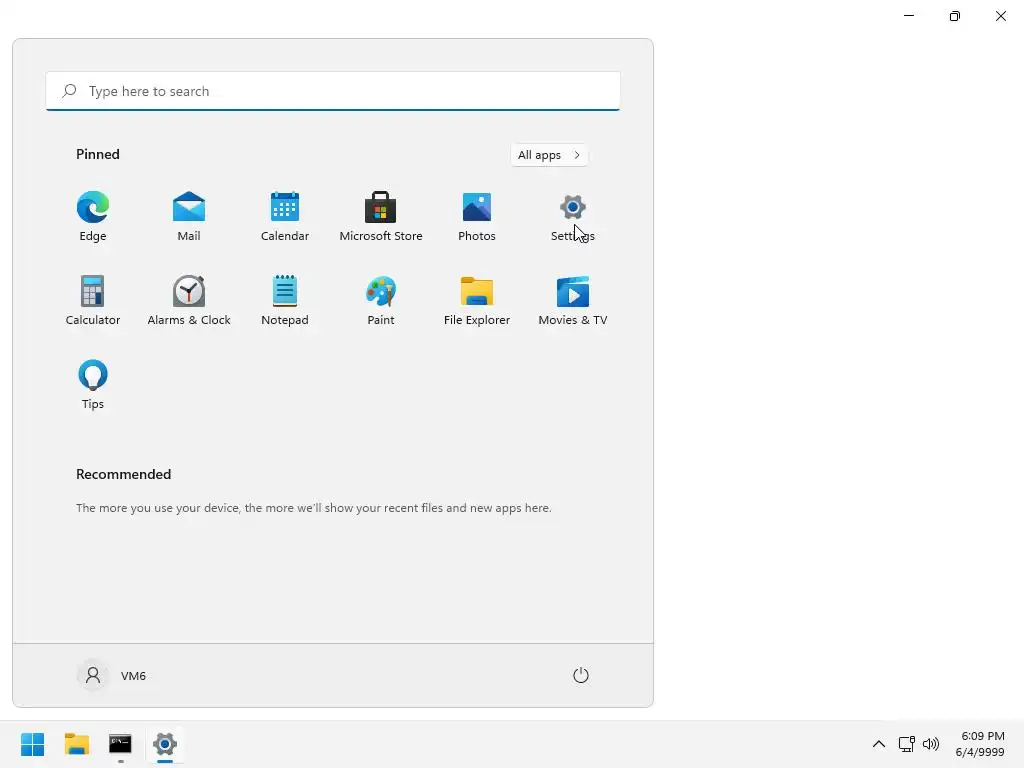Restore down the window
Image resolution: width=1024 pixels, height=768 pixels.
955,16
